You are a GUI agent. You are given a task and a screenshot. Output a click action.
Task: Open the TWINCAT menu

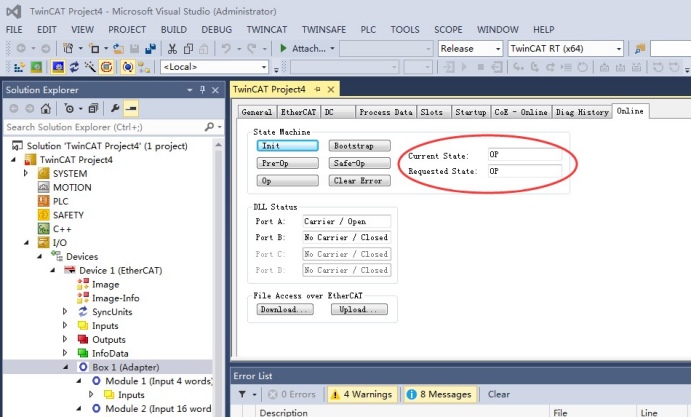point(267,30)
